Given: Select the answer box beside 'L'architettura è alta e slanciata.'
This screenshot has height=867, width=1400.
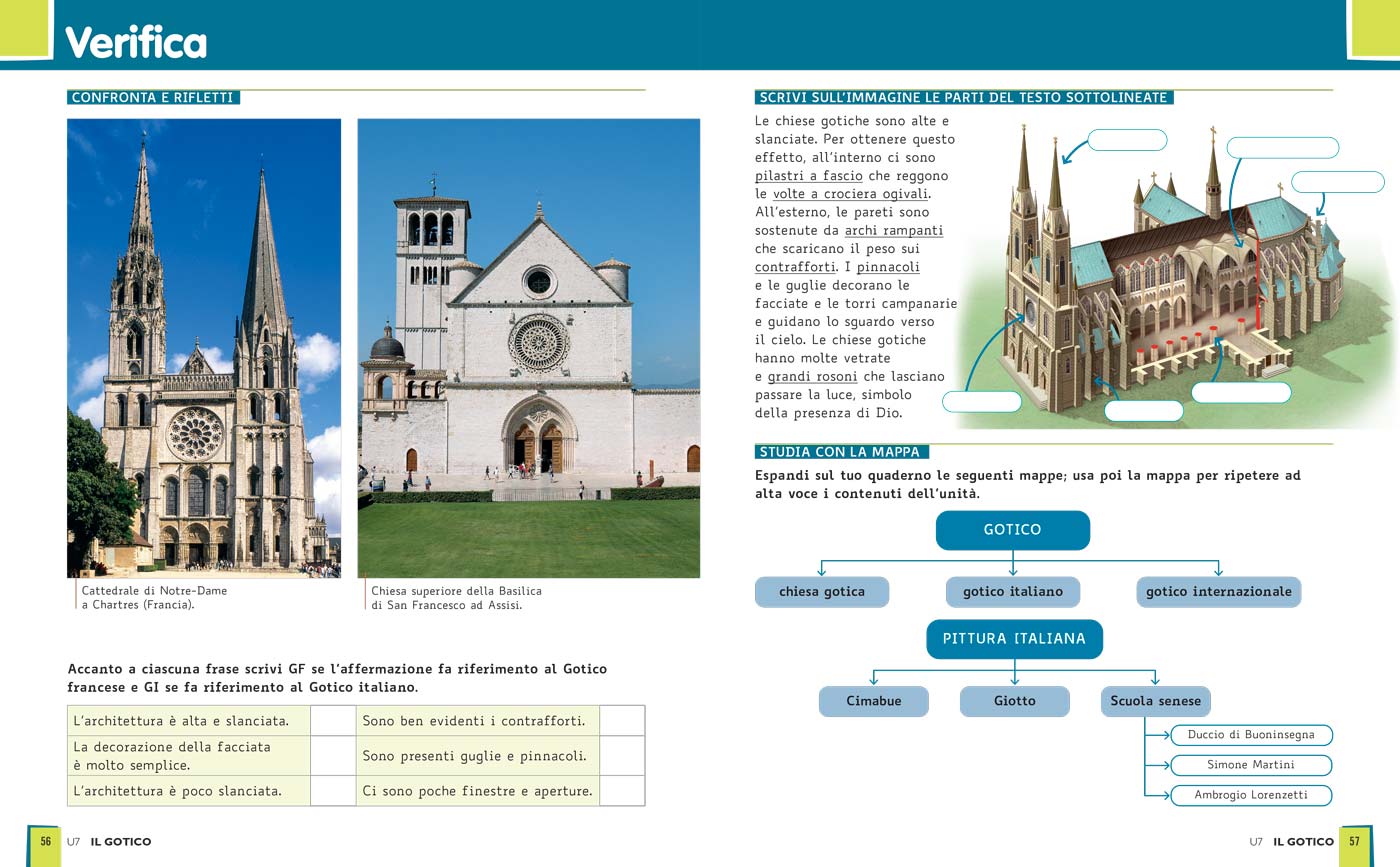Looking at the screenshot, I should tap(333, 721).
